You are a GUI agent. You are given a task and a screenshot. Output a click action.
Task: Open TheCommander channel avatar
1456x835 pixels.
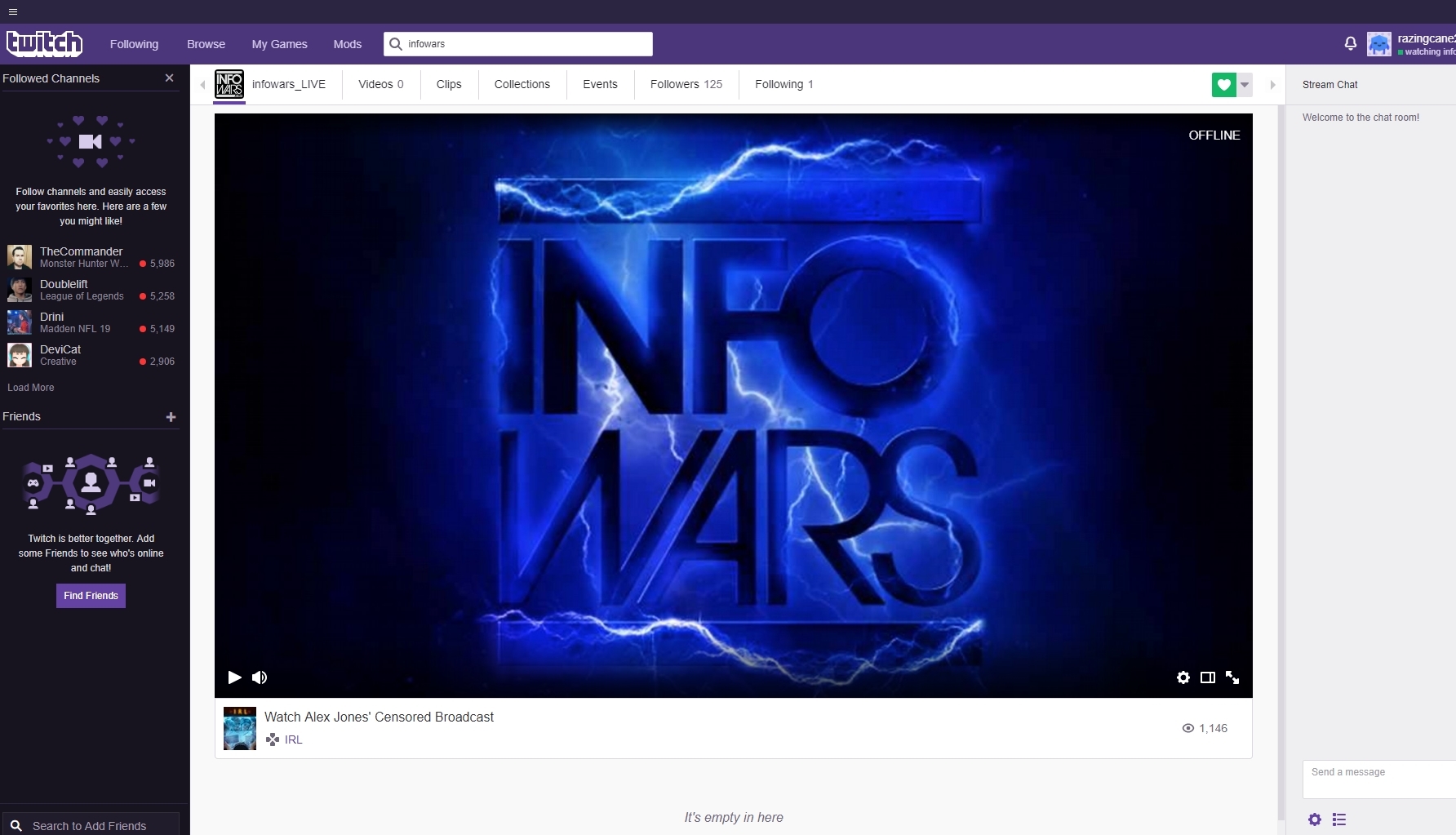point(20,257)
